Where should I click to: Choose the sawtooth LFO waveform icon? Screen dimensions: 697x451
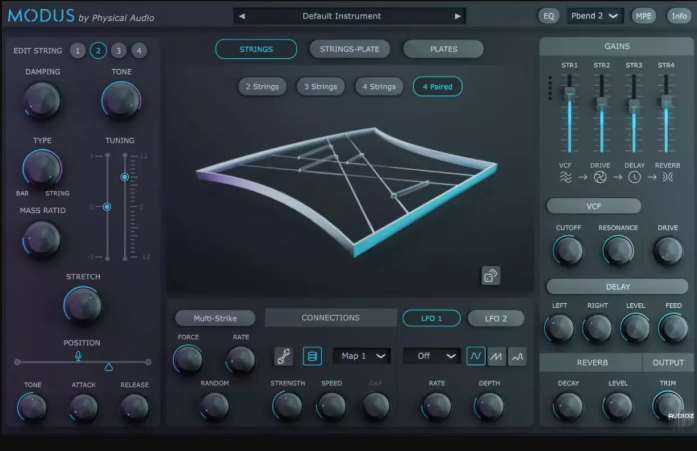(x=497, y=356)
